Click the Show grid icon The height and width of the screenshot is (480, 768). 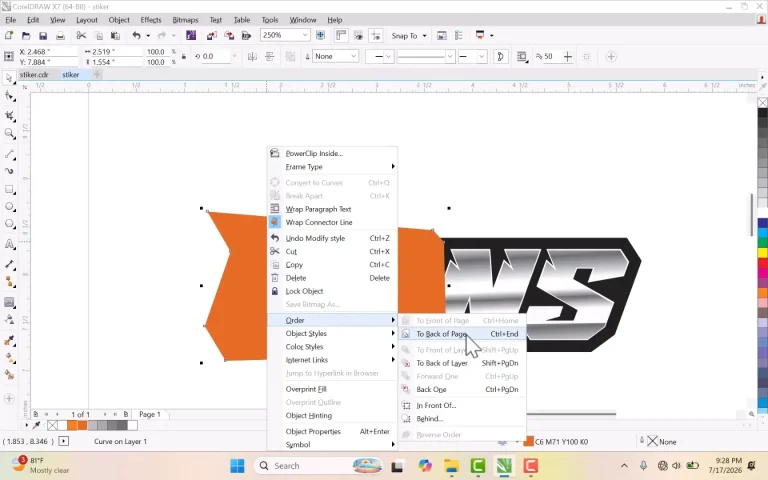[x=359, y=35]
